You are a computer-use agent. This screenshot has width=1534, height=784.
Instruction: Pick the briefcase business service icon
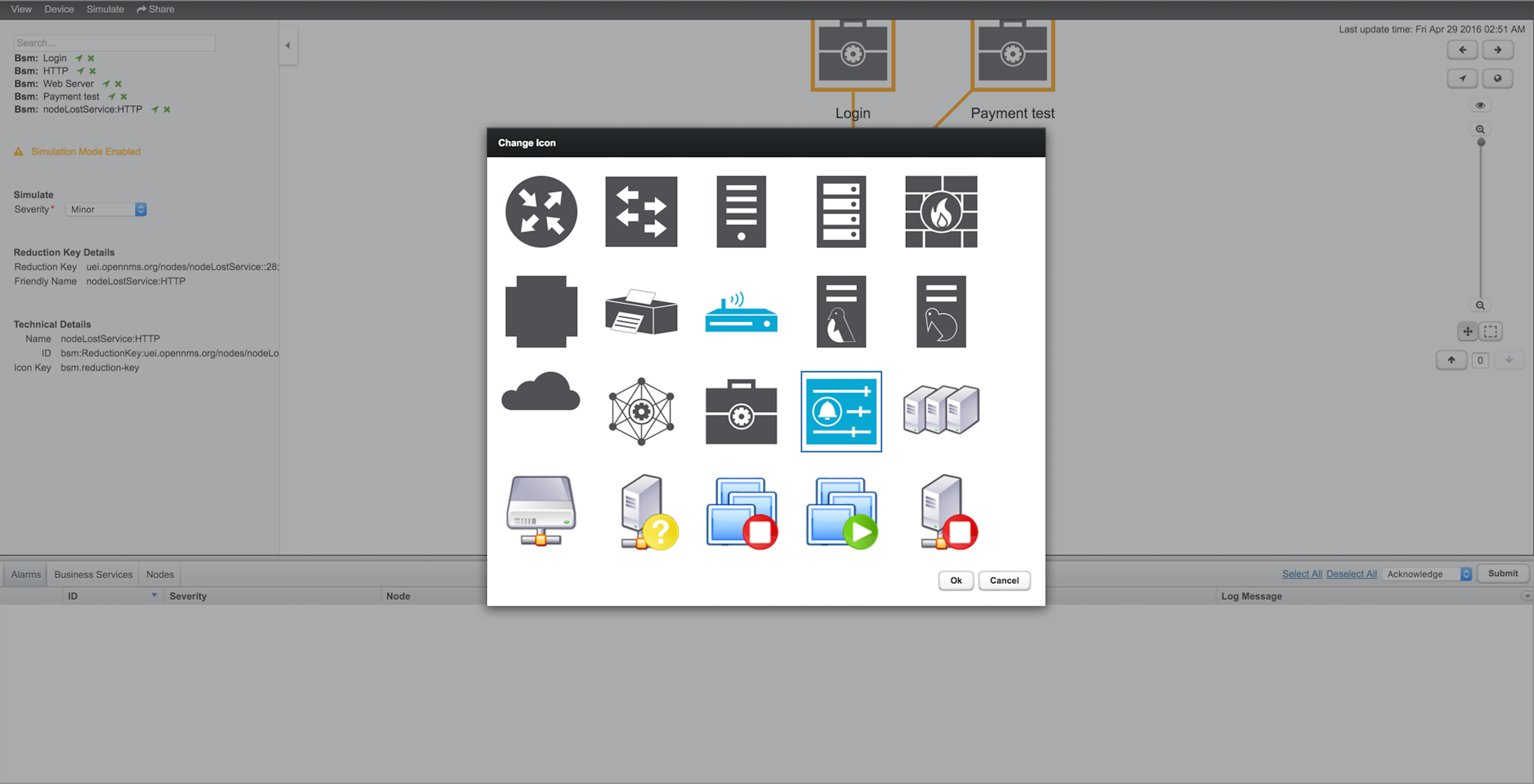pyautogui.click(x=741, y=411)
